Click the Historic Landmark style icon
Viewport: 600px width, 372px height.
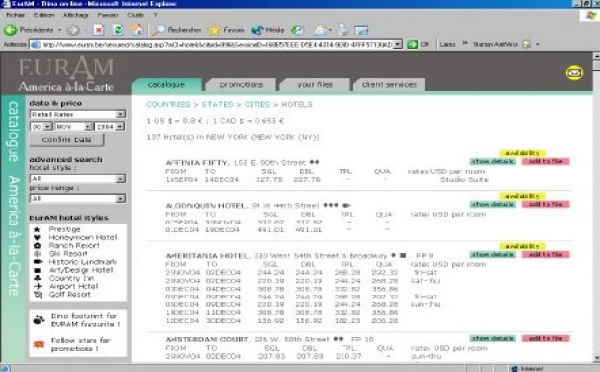click(x=38, y=262)
